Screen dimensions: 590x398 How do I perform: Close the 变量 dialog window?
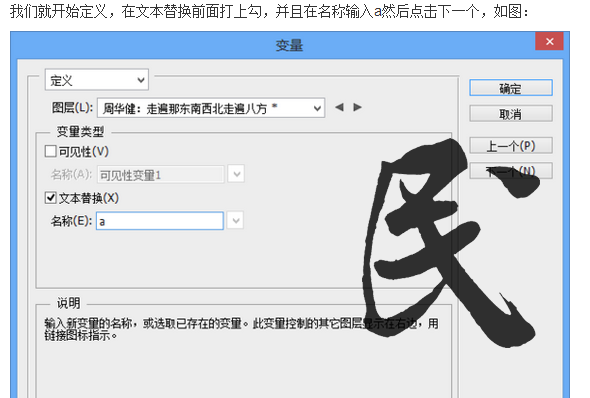pyautogui.click(x=549, y=41)
